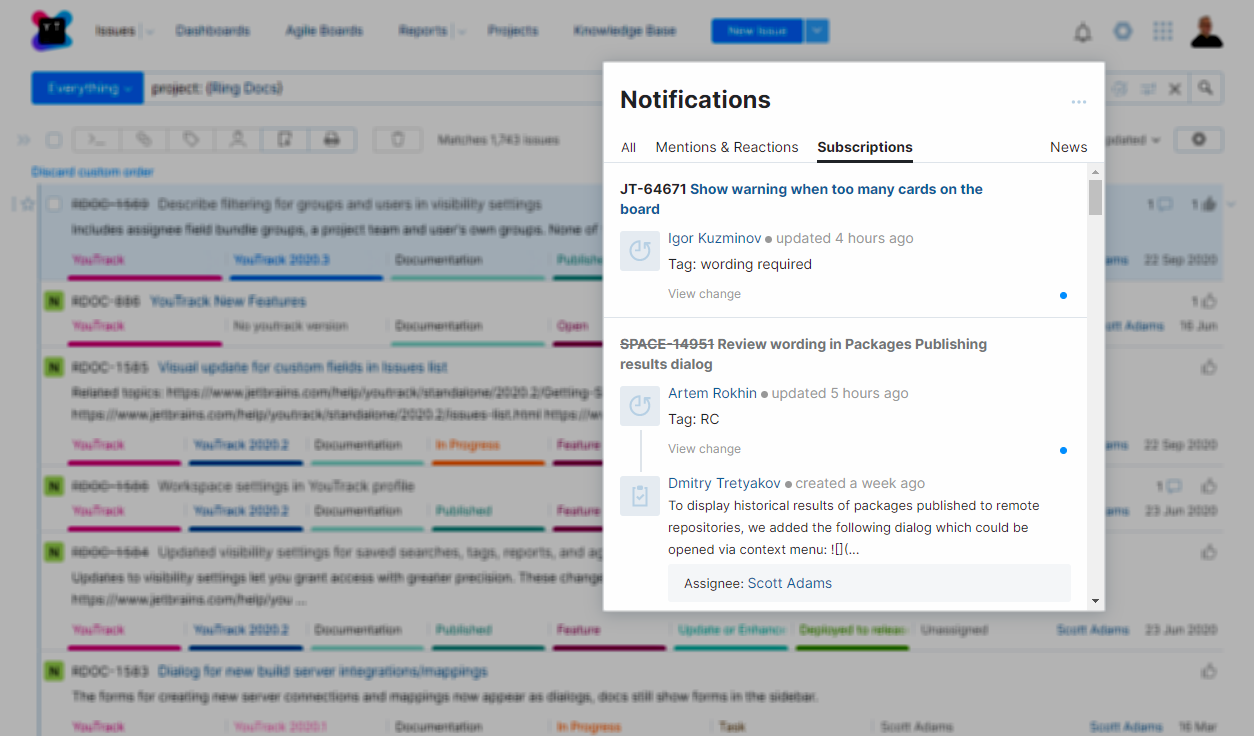
Task: Open Notifications three-dot options menu
Action: tap(1078, 102)
